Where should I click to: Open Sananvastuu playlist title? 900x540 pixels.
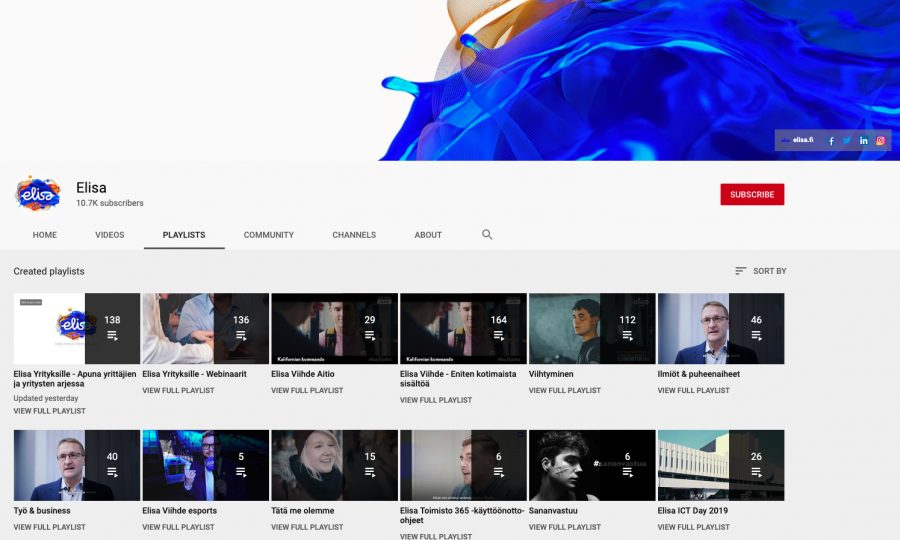coord(553,510)
